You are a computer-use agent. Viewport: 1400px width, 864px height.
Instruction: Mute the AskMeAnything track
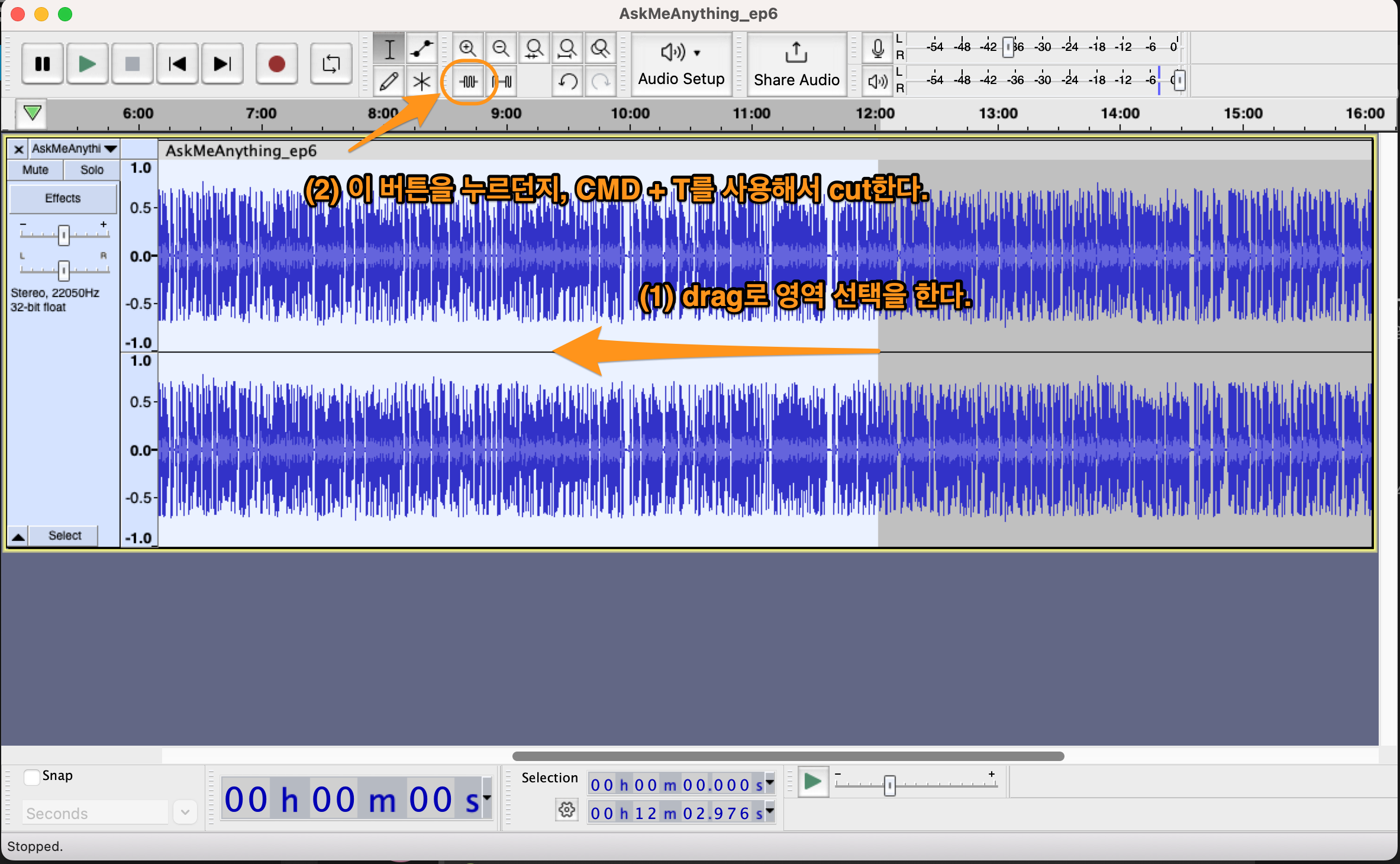click(x=36, y=170)
